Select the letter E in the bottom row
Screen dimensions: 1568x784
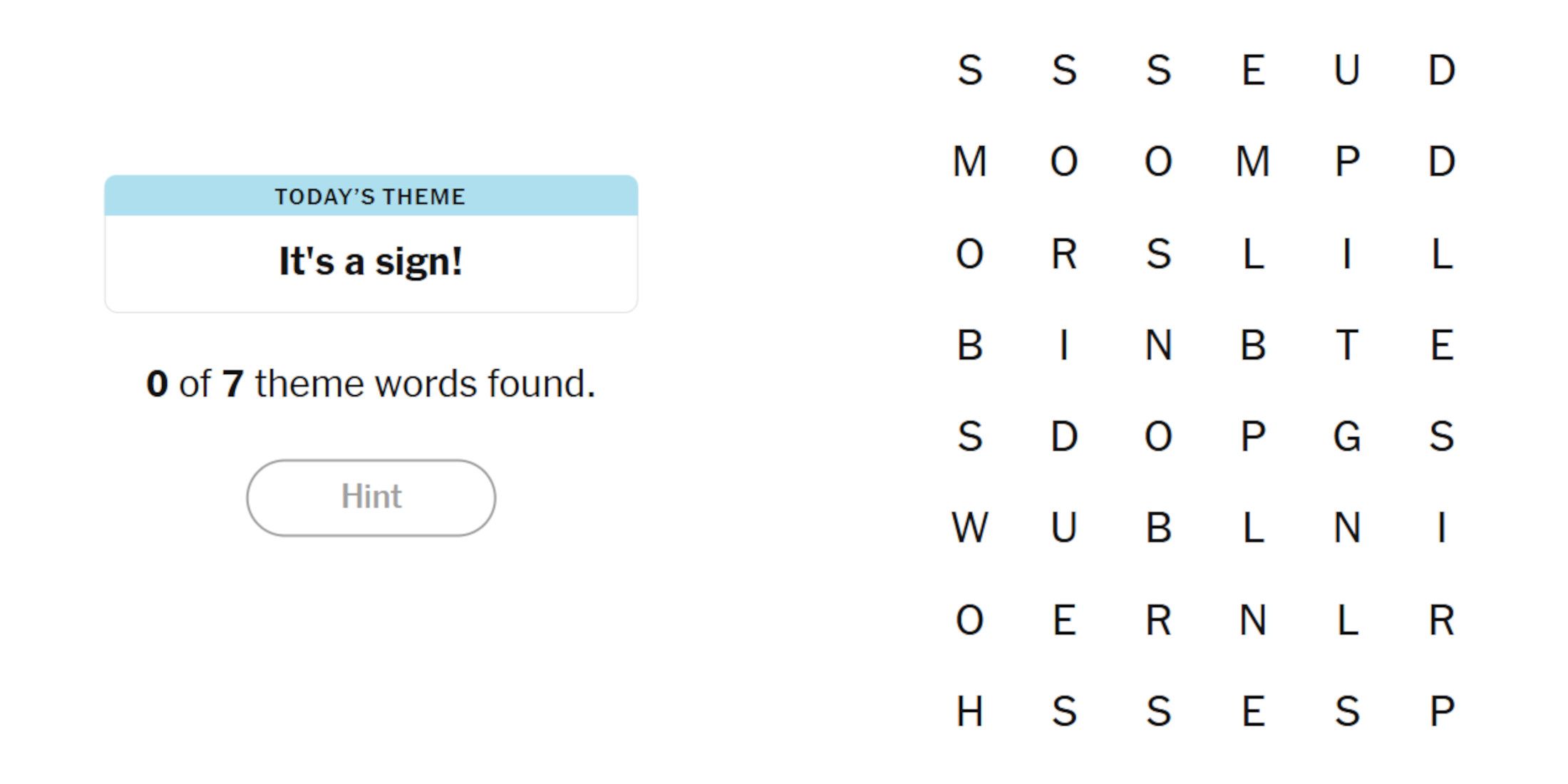(x=1254, y=711)
